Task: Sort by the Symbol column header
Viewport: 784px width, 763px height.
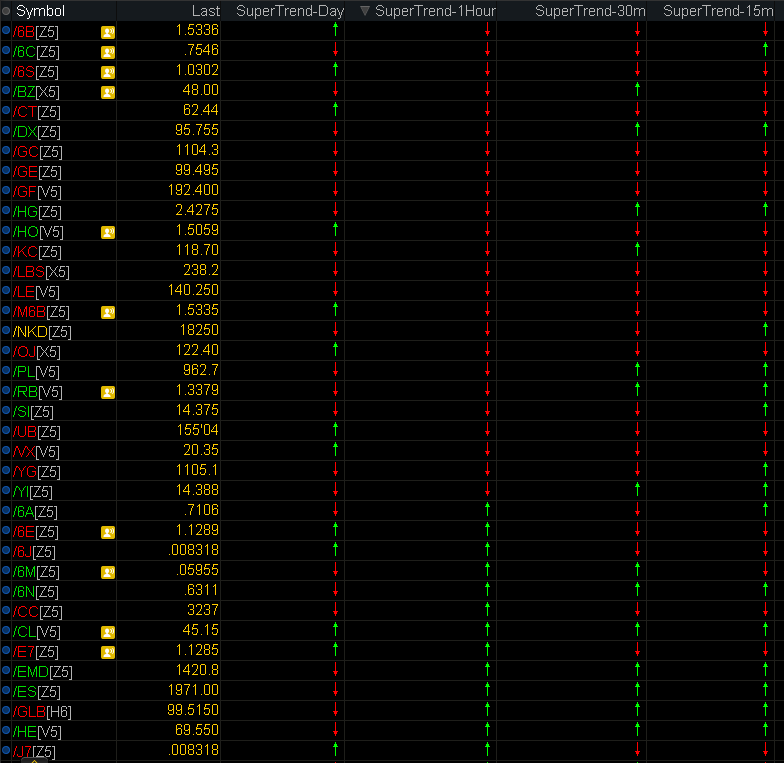Action: 40,11
